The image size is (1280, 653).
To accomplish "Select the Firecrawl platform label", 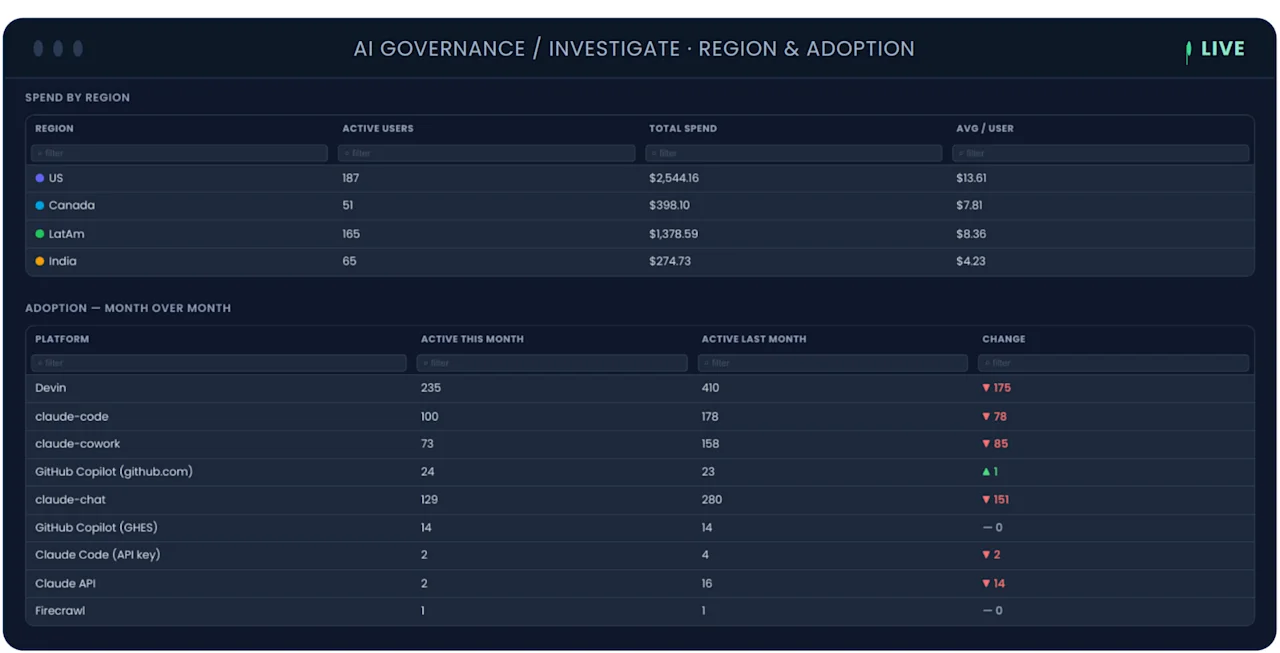I will [60, 611].
